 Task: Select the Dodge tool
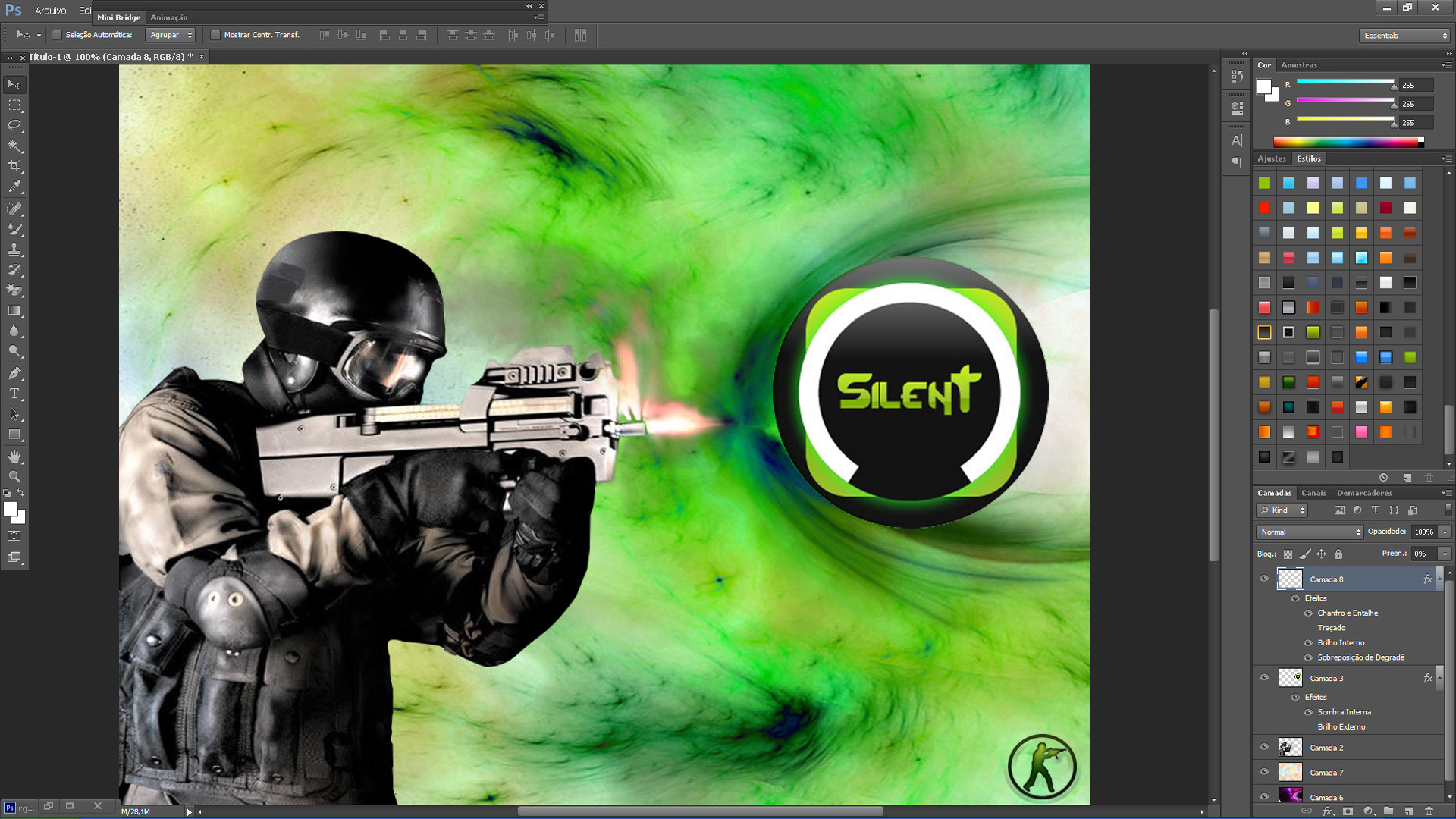coord(14,352)
